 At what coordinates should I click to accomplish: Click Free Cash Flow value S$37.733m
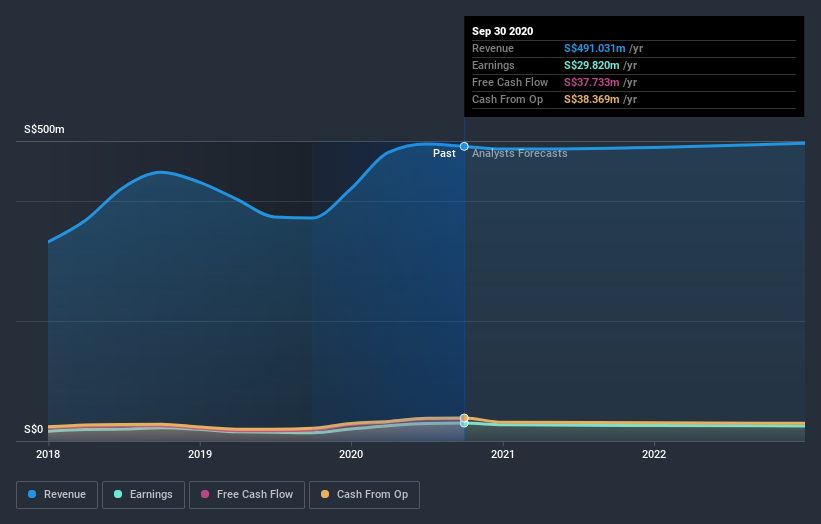click(x=592, y=82)
